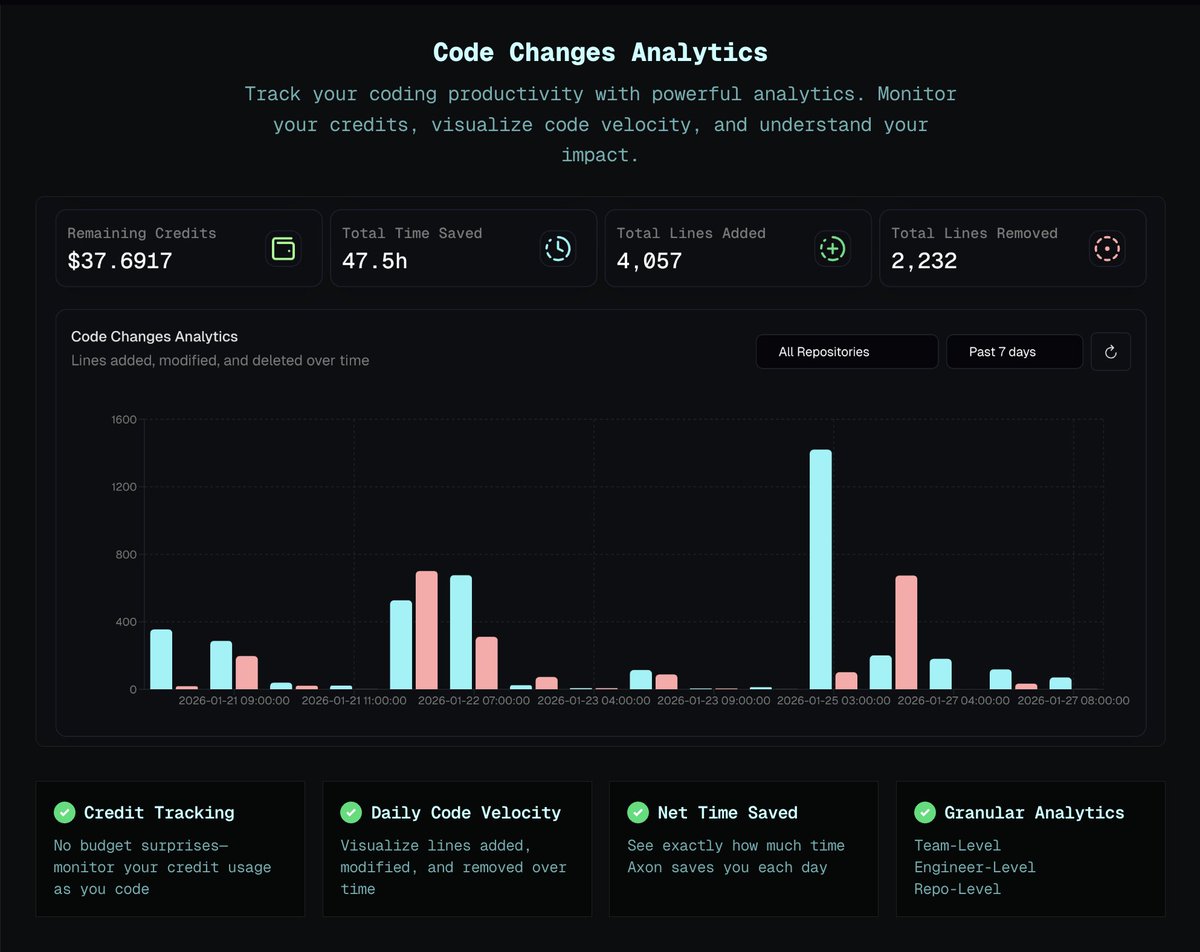The width and height of the screenshot is (1200, 952).
Task: Open the Past 7 days dropdown
Action: [1014, 351]
